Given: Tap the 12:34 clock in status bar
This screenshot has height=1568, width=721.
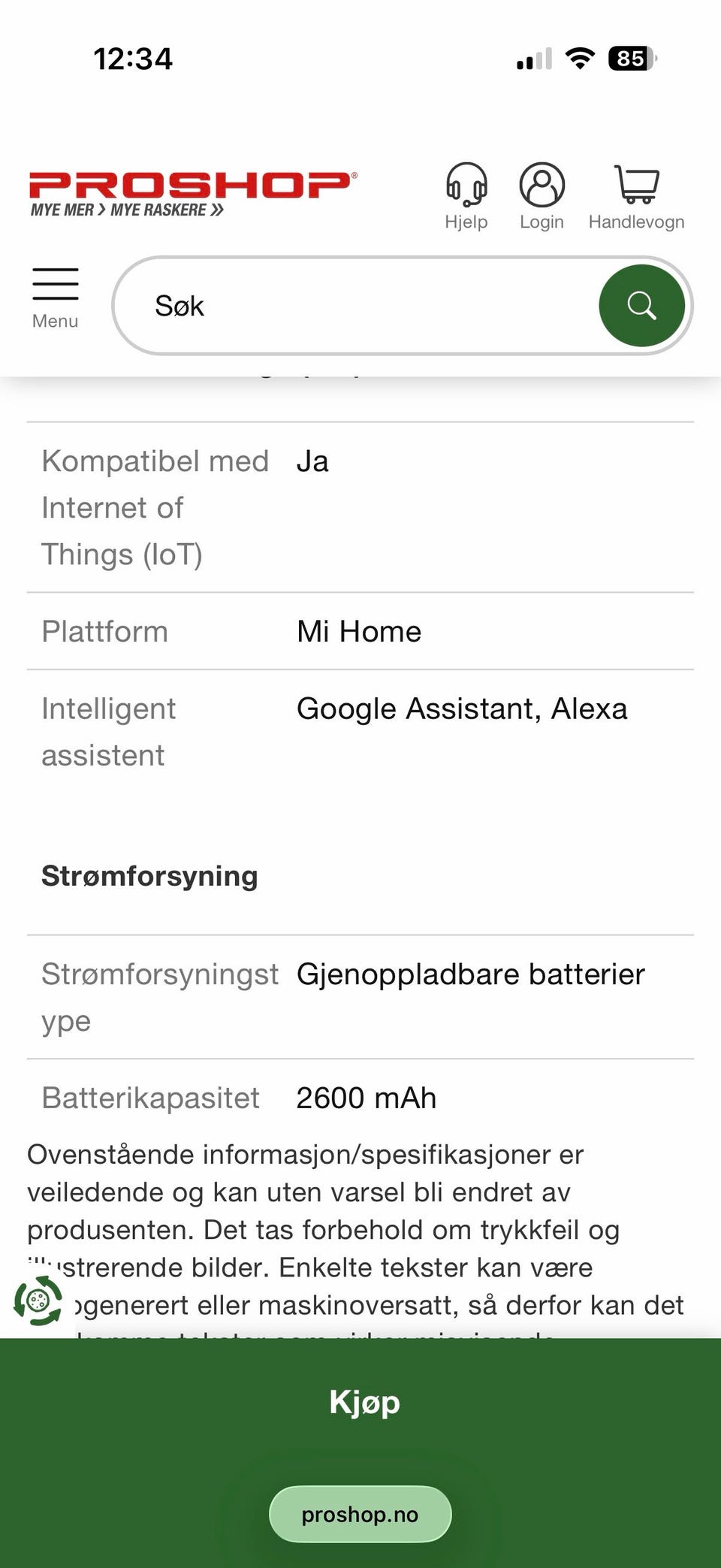Looking at the screenshot, I should [133, 59].
